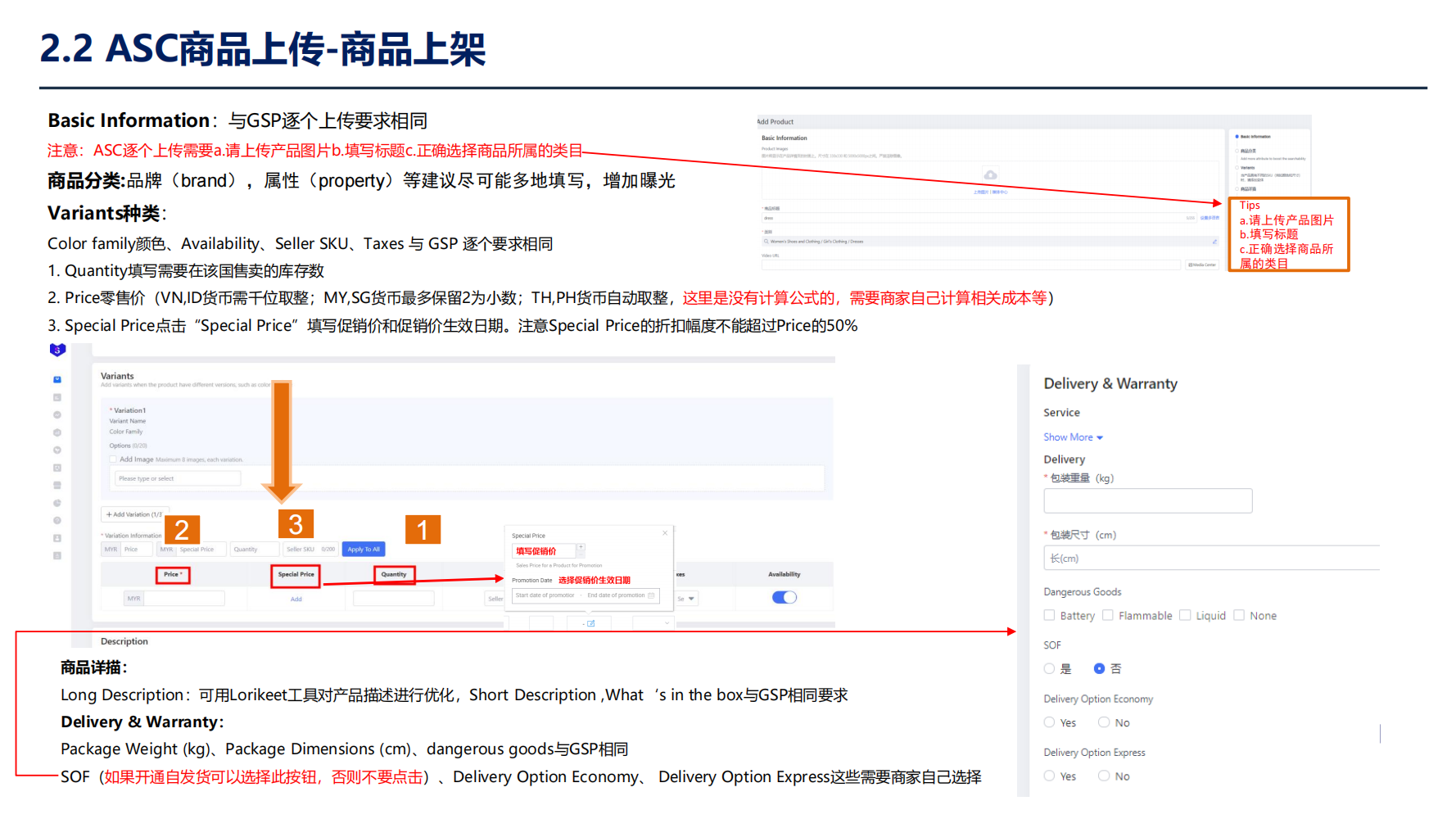The width and height of the screenshot is (1456, 819).
Task: Click the calendar icon in Promotion Date field
Action: [x=651, y=595]
